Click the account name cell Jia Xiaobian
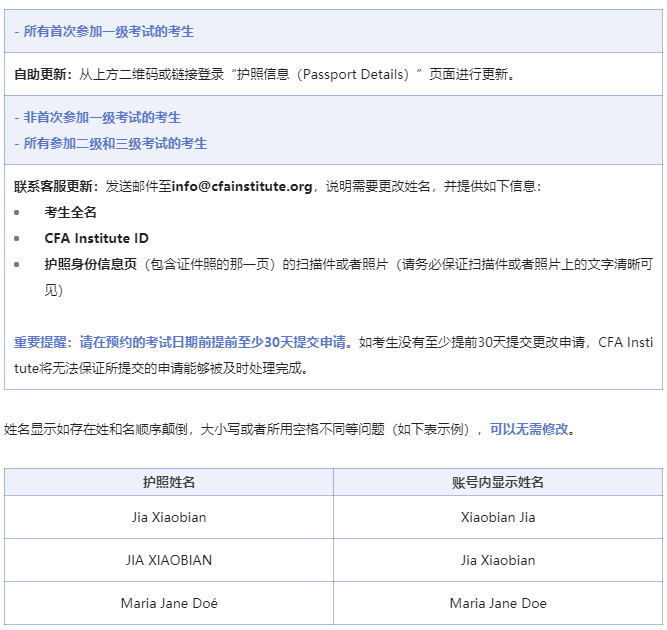 [x=498, y=560]
